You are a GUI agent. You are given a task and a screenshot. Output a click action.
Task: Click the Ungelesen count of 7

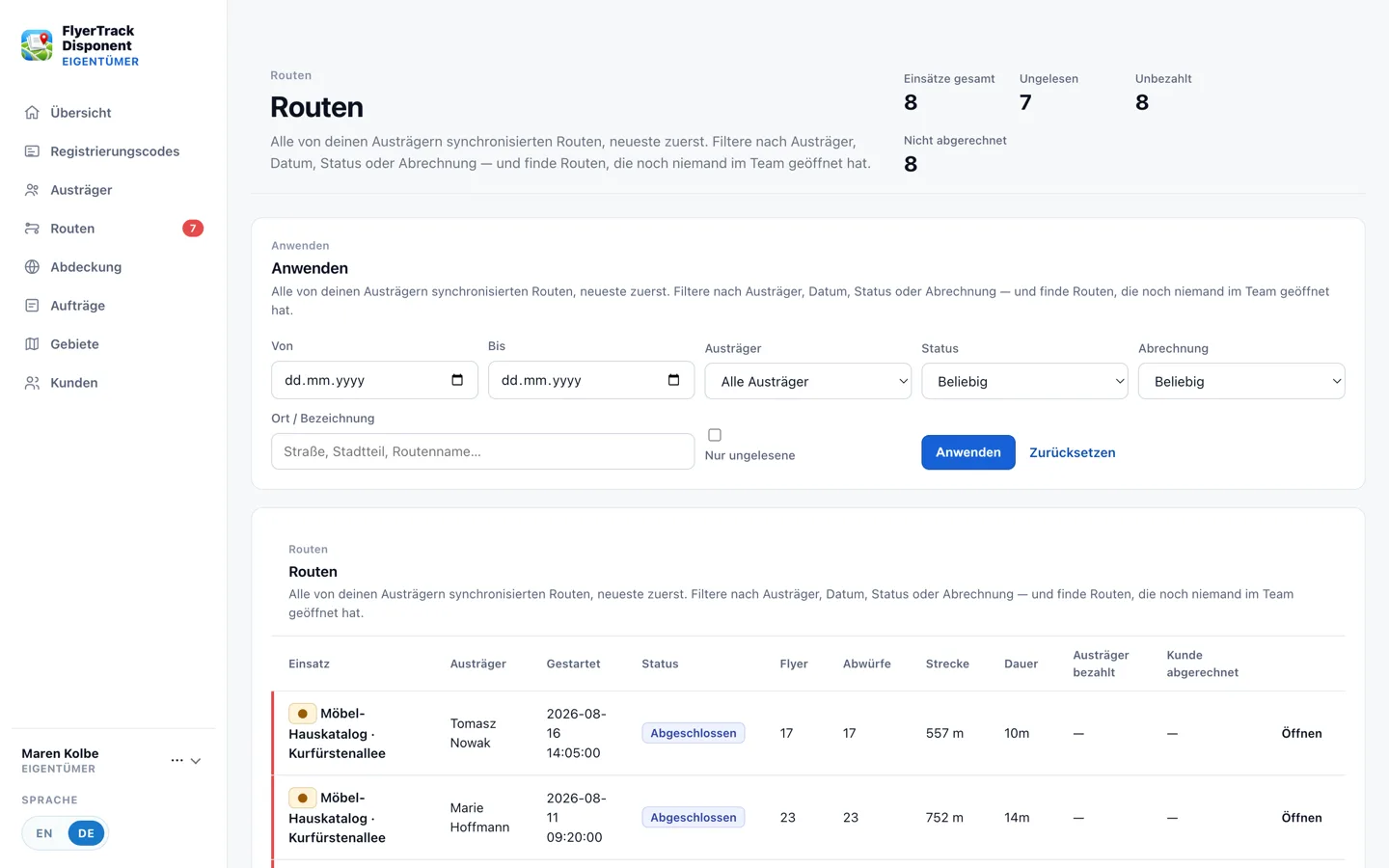pos(1025,102)
